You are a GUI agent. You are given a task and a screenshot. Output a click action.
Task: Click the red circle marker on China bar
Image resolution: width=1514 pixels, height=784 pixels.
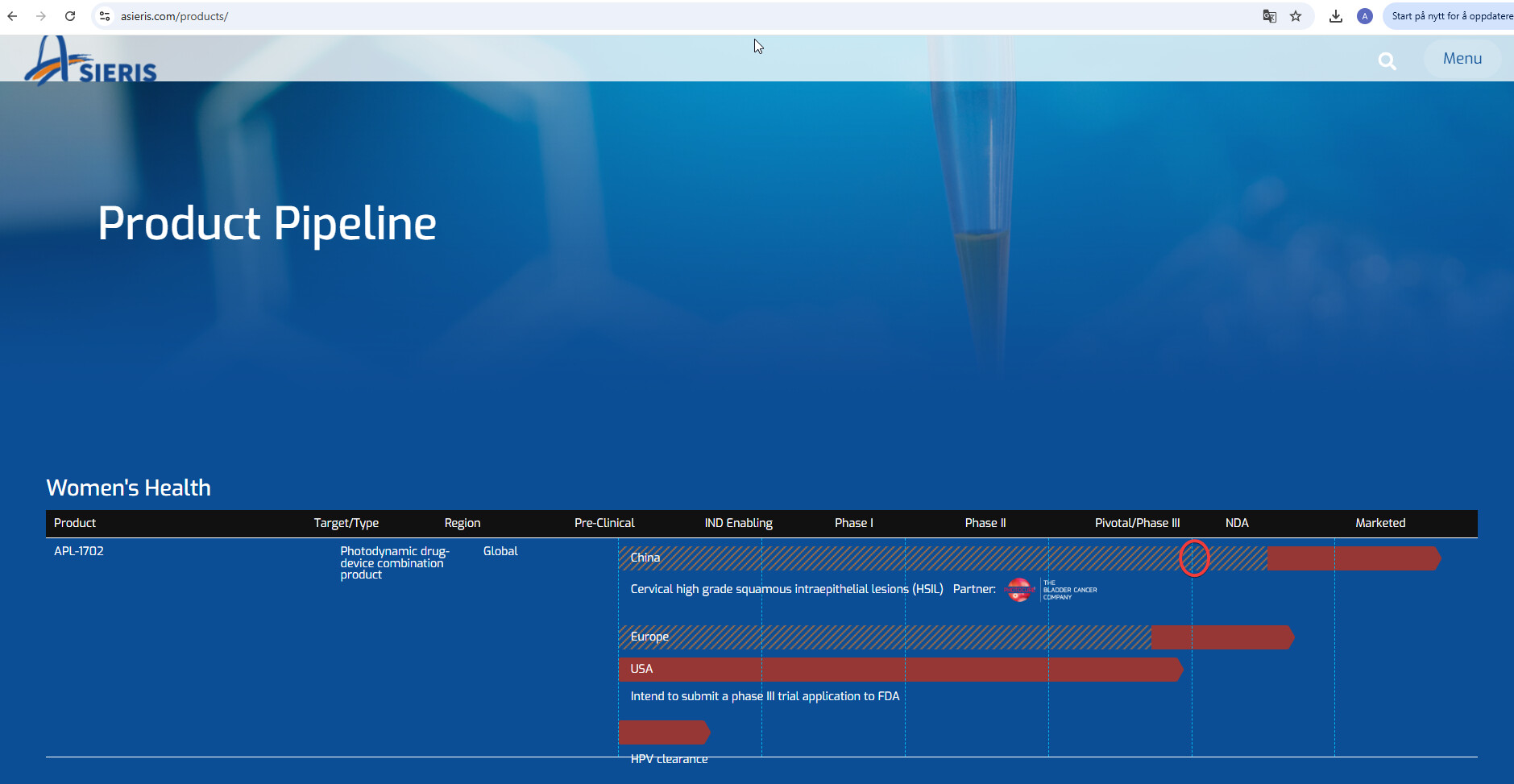click(1194, 558)
